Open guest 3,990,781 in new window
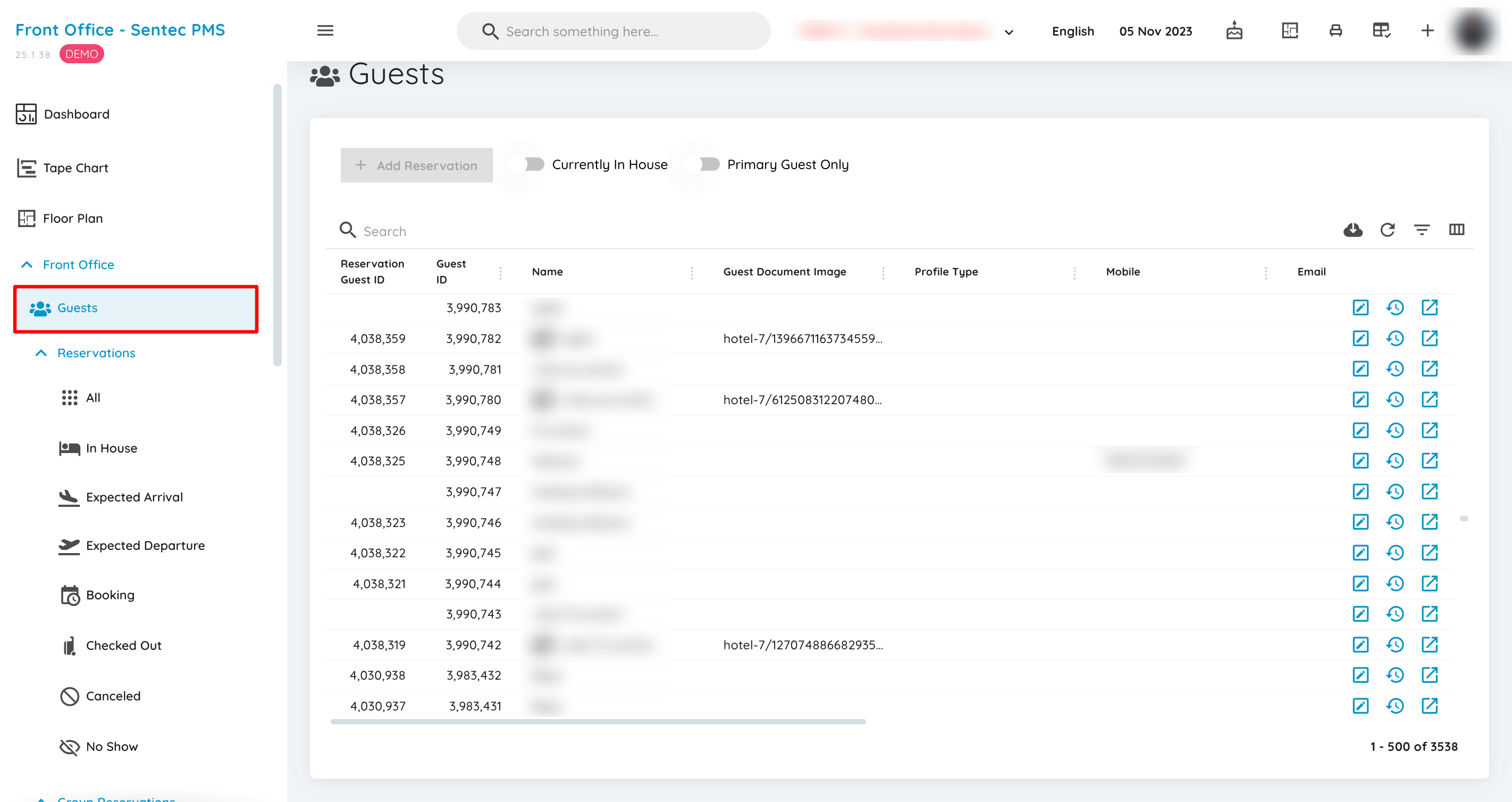1512x802 pixels. (x=1430, y=369)
